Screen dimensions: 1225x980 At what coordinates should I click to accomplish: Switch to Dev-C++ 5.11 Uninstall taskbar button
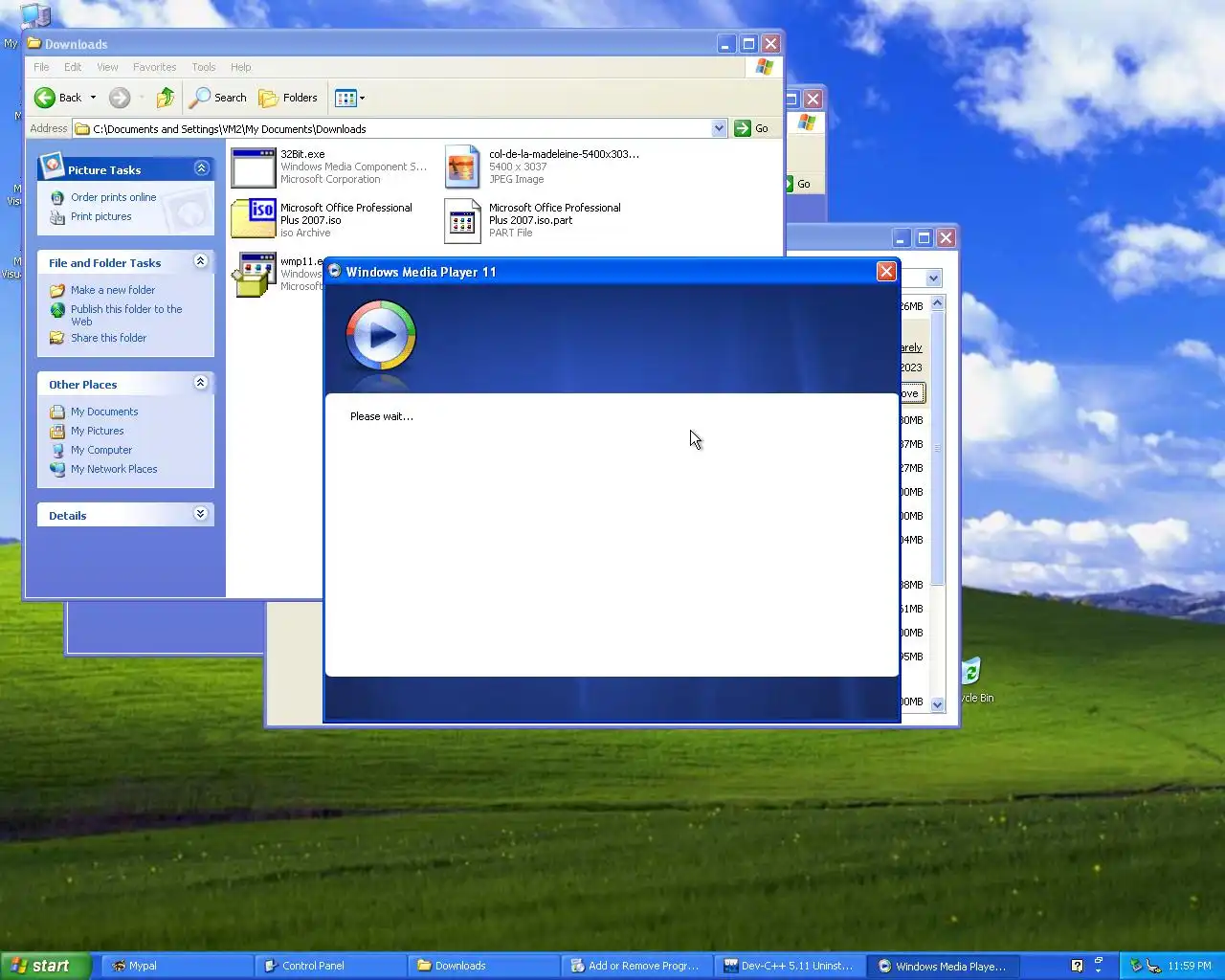[x=790, y=966]
